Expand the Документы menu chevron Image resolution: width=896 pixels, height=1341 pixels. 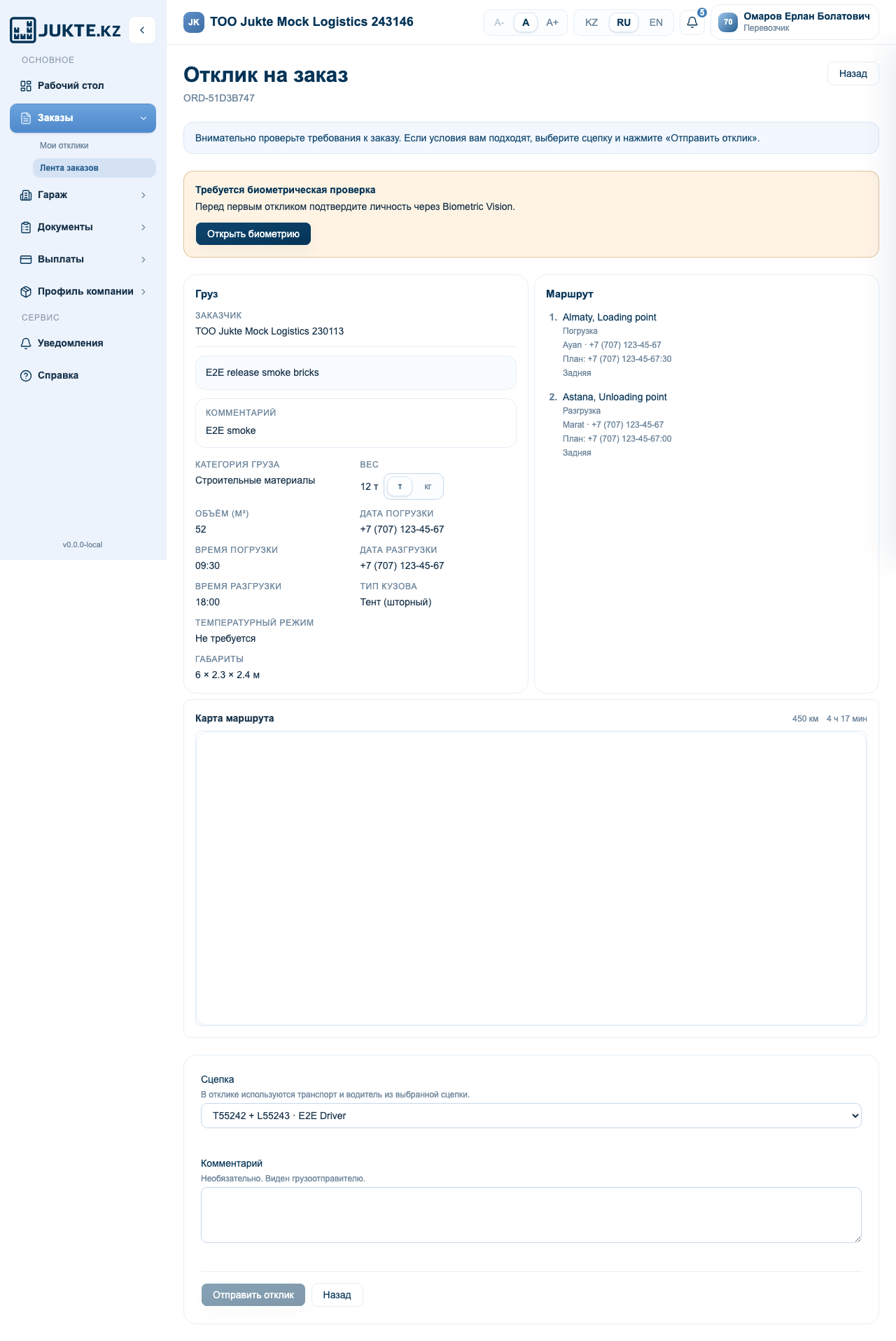click(143, 227)
